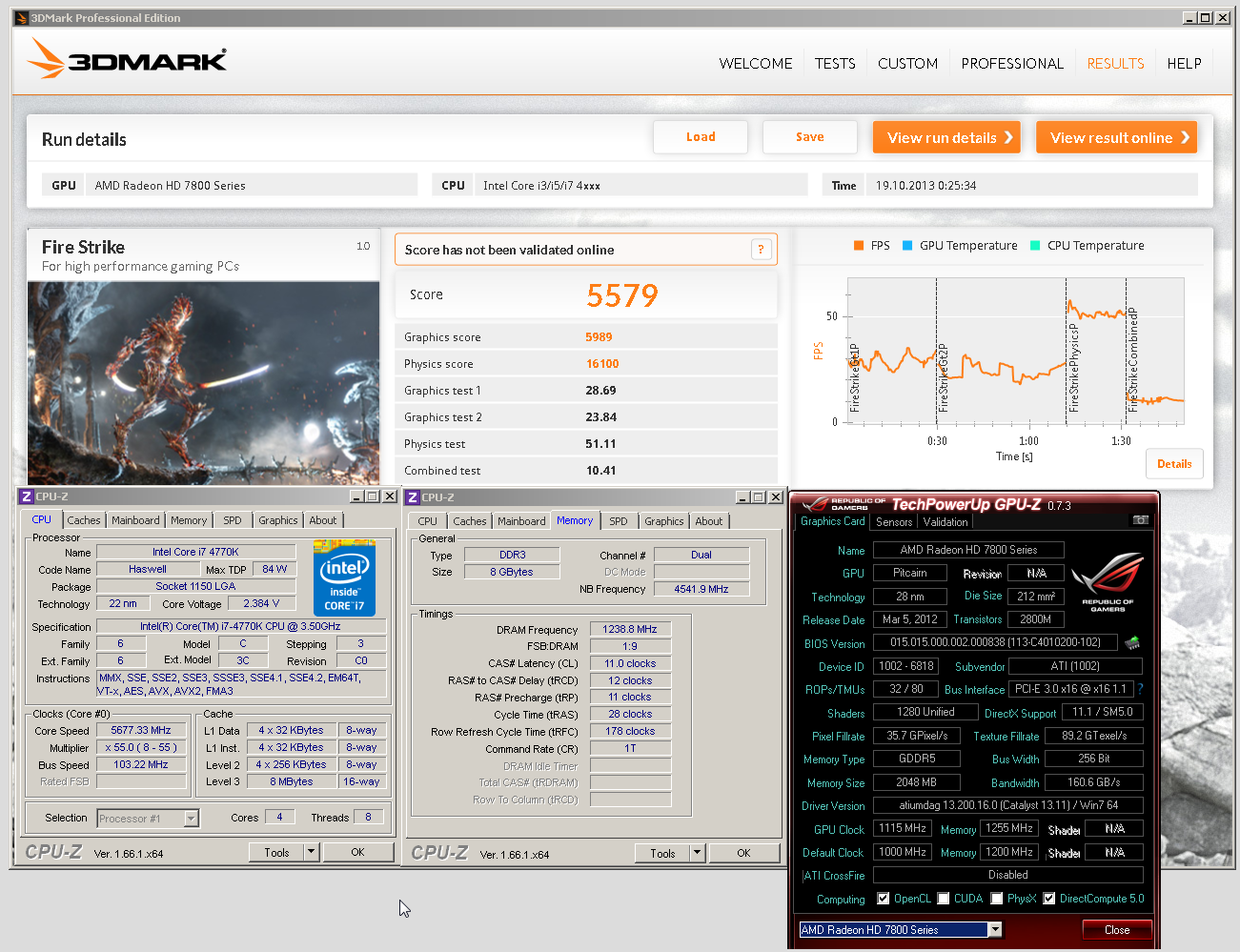Click the Republic of Gamers logo in GPU-Z
Screen dimensions: 1240x952
[x=1108, y=581]
